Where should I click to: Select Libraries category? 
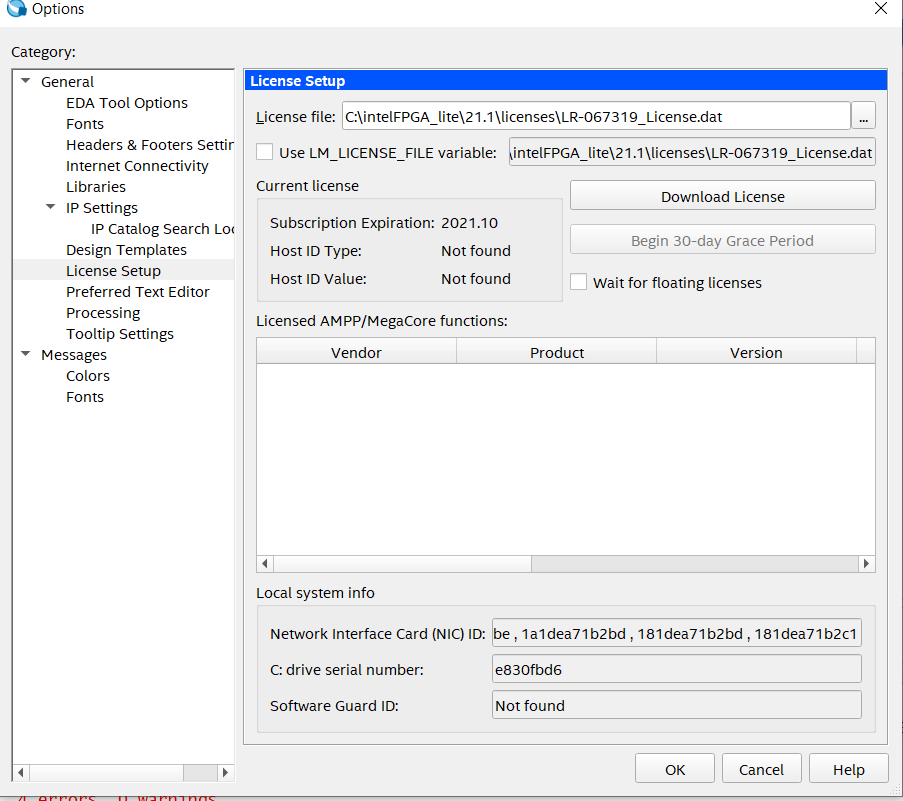tap(96, 187)
